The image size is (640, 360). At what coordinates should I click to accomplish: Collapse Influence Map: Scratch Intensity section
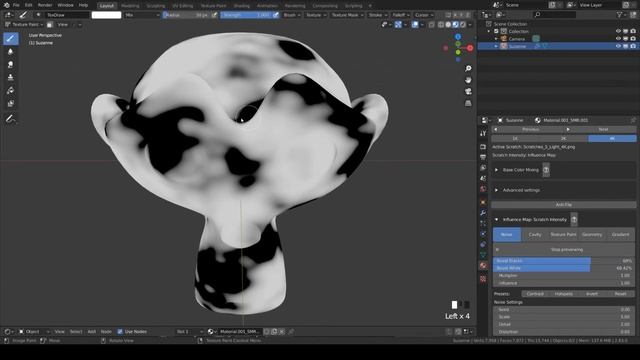click(x=496, y=220)
